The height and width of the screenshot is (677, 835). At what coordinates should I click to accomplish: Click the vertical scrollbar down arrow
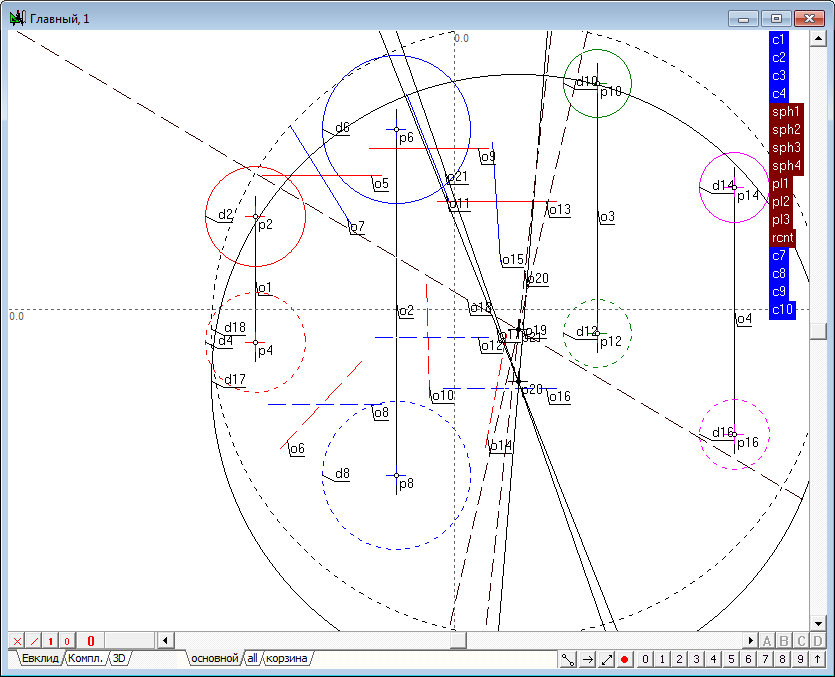tap(818, 623)
